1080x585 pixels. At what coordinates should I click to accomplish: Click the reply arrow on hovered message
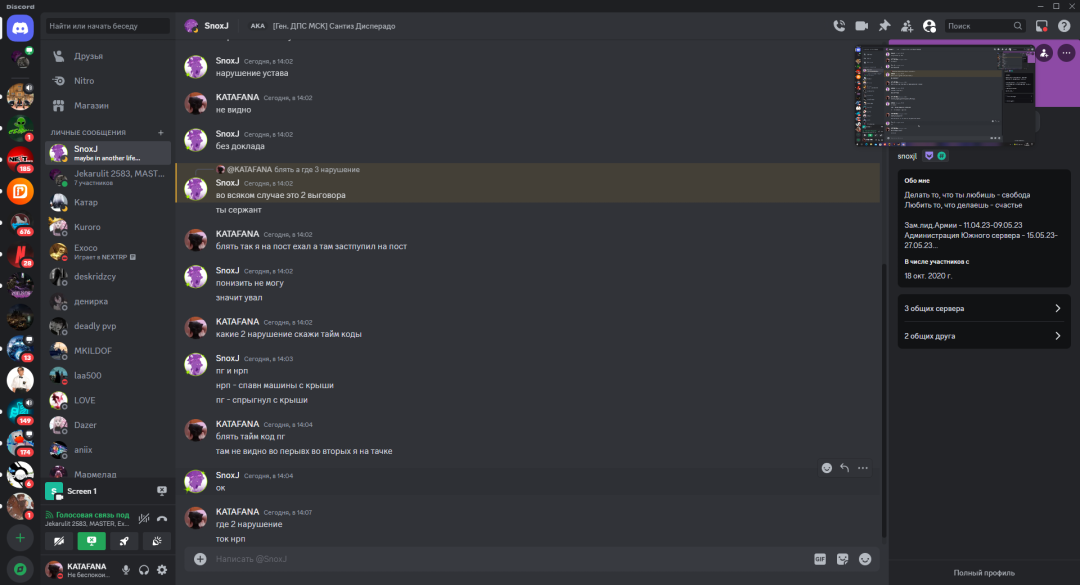point(844,467)
